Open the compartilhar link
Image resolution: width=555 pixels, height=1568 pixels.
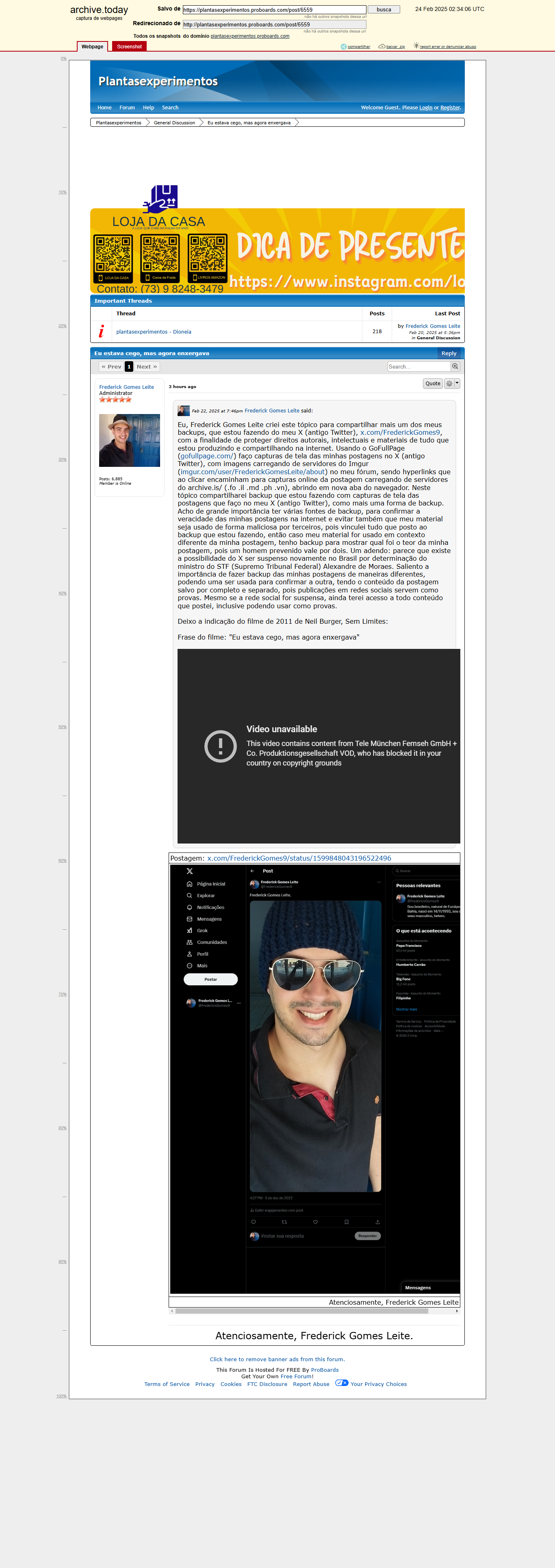click(x=359, y=47)
